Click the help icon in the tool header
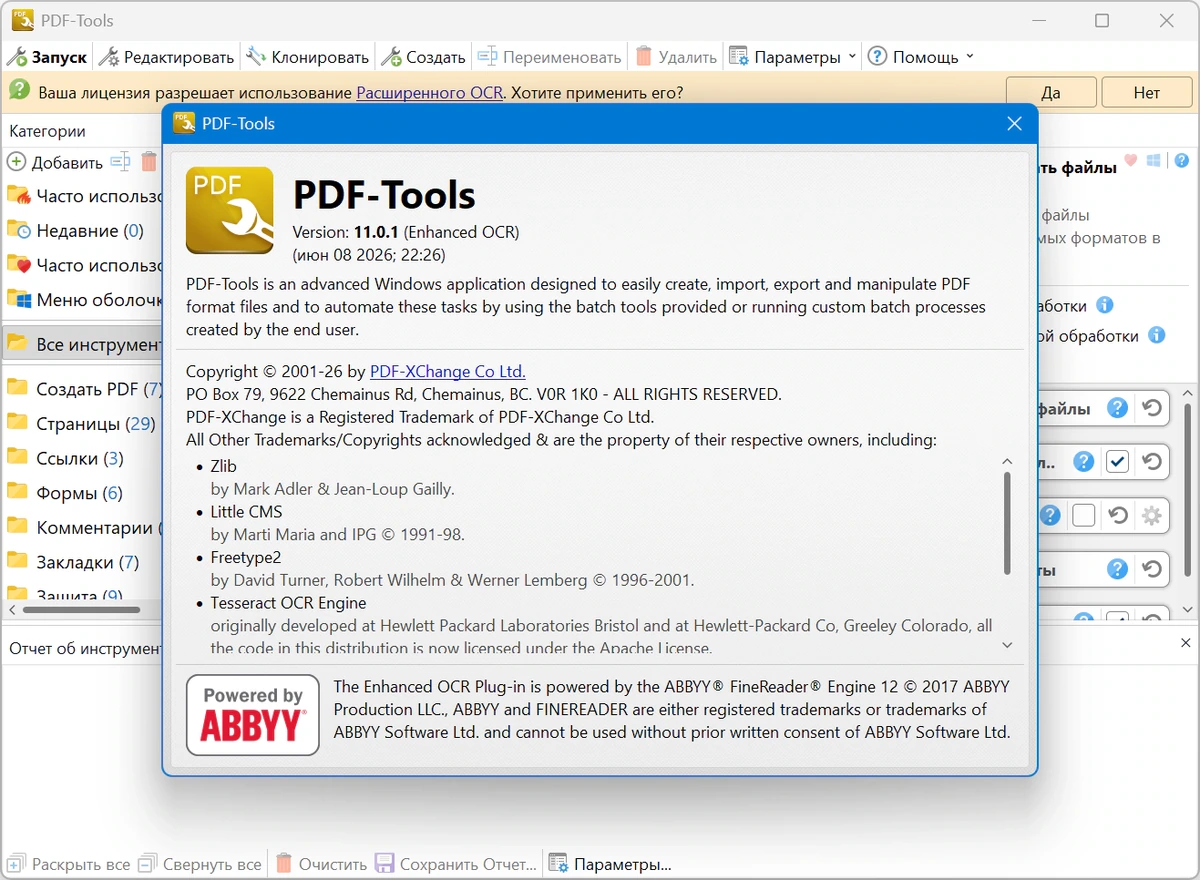The height and width of the screenshot is (880, 1200). [1181, 160]
